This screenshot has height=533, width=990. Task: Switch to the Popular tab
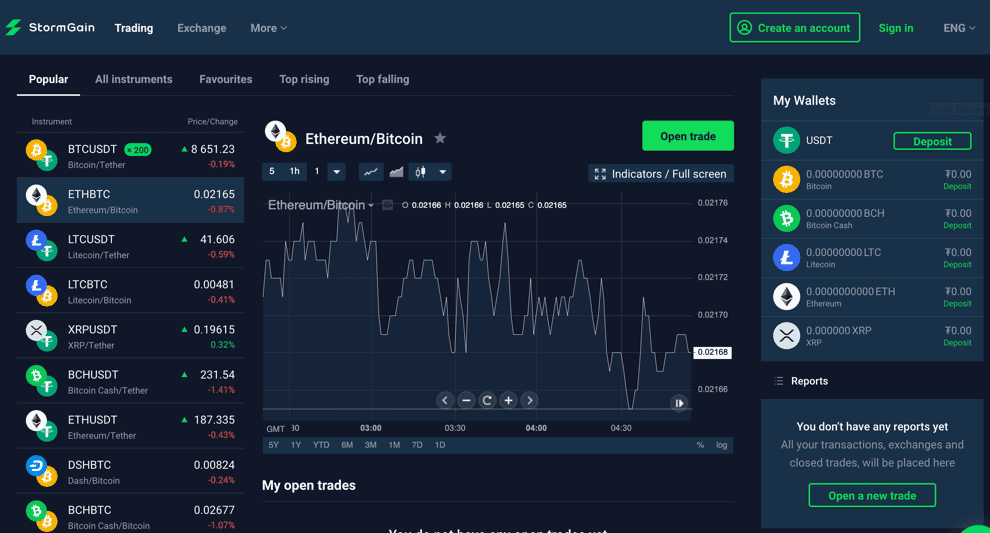(48, 80)
